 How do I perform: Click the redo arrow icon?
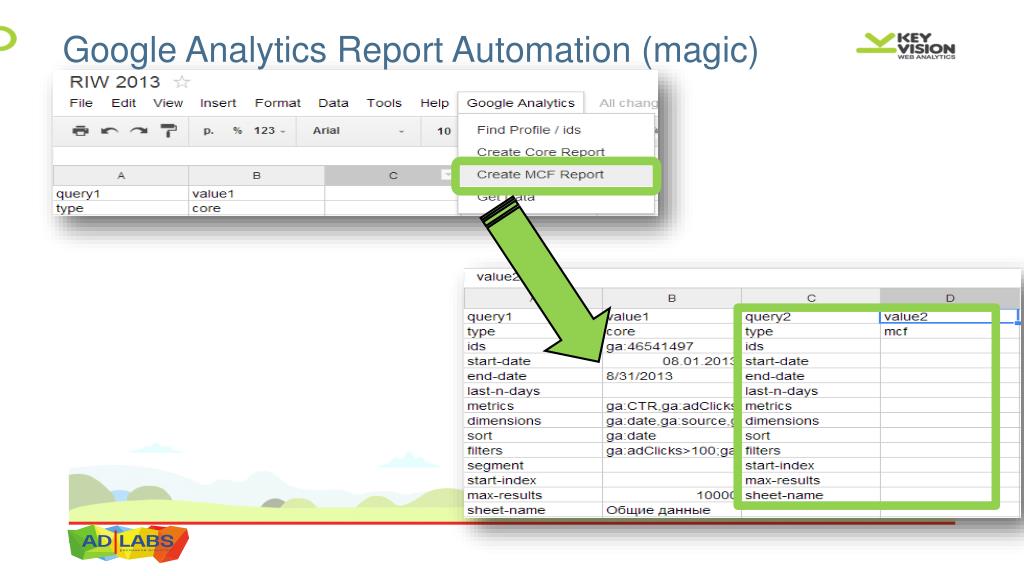[x=138, y=131]
